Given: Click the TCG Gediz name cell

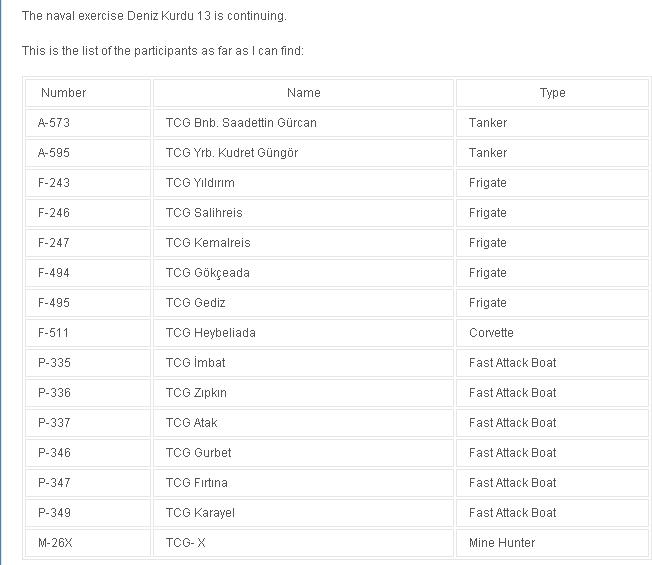Looking at the screenshot, I should [x=303, y=303].
